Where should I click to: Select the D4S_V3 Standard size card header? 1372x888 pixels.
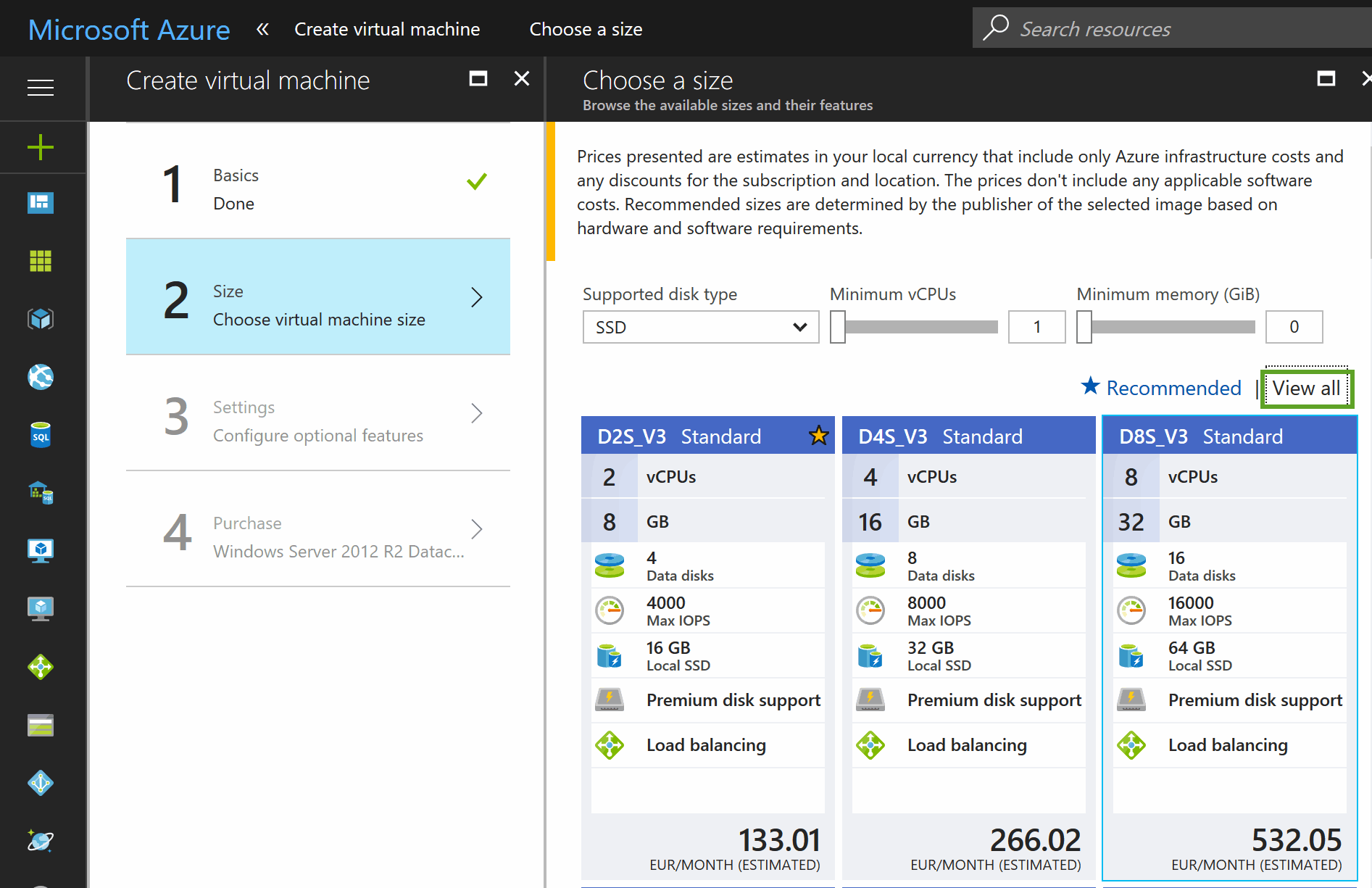pyautogui.click(x=969, y=436)
